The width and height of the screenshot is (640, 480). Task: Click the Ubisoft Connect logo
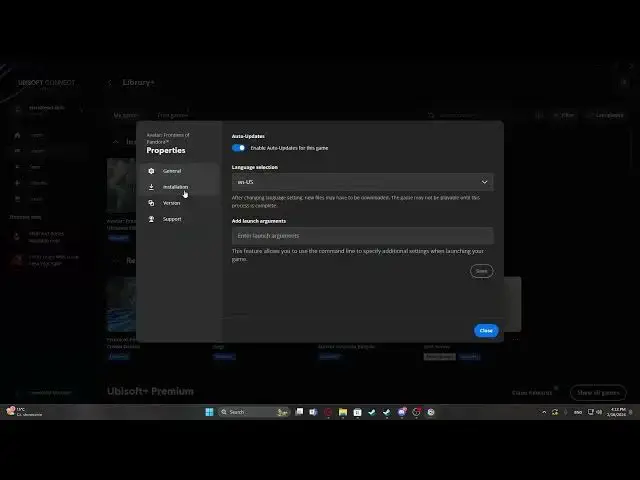point(47,83)
